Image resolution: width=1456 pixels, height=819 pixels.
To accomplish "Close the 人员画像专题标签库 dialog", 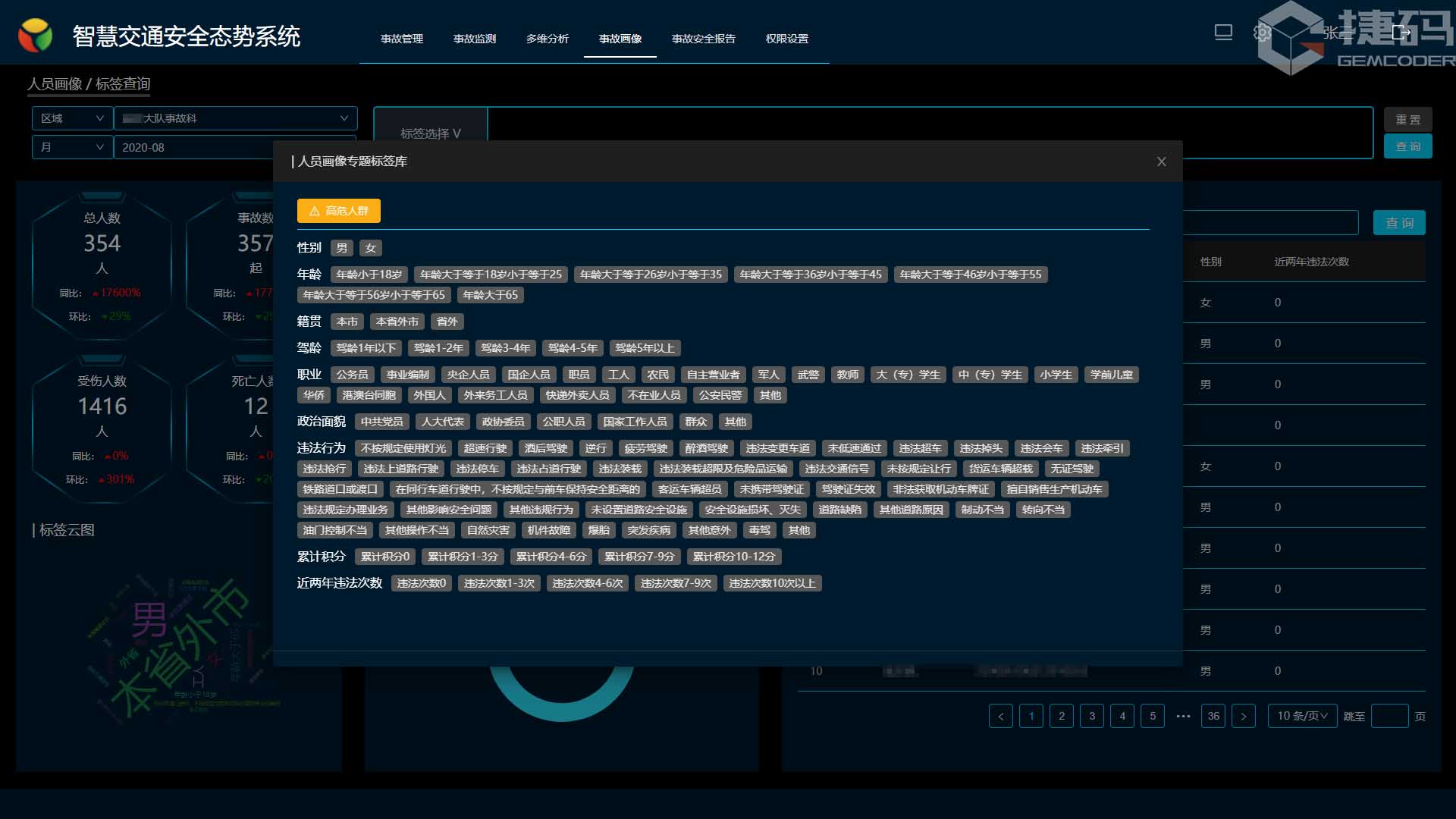I will [x=1161, y=162].
